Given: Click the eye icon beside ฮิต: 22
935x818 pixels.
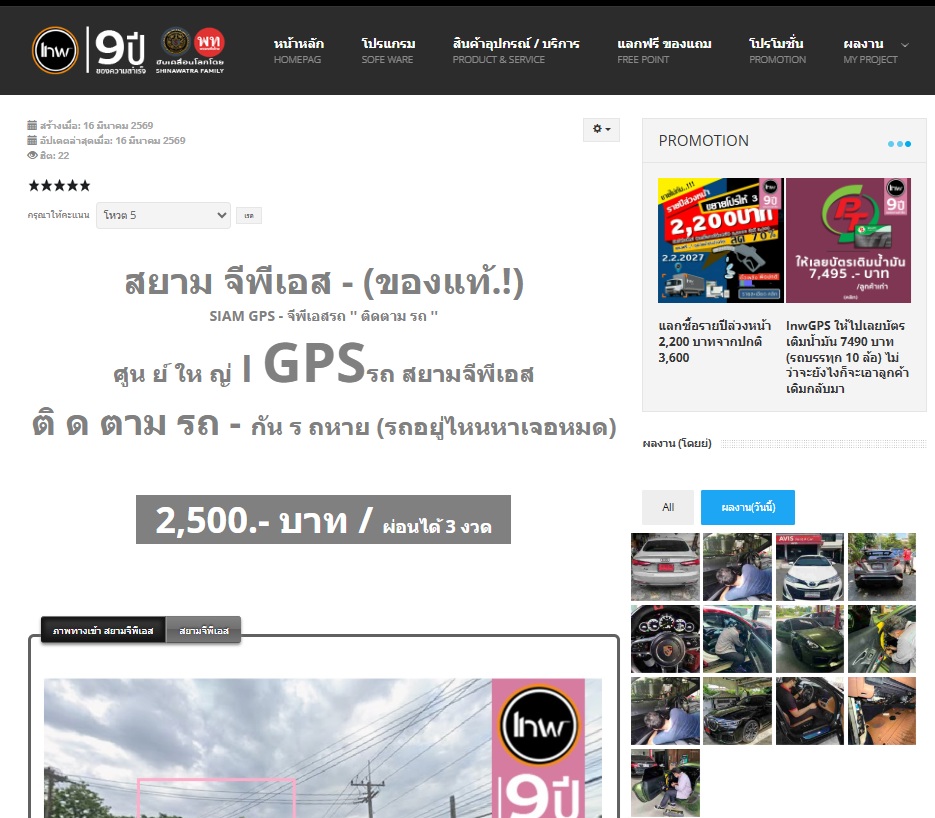Looking at the screenshot, I should 32,155.
